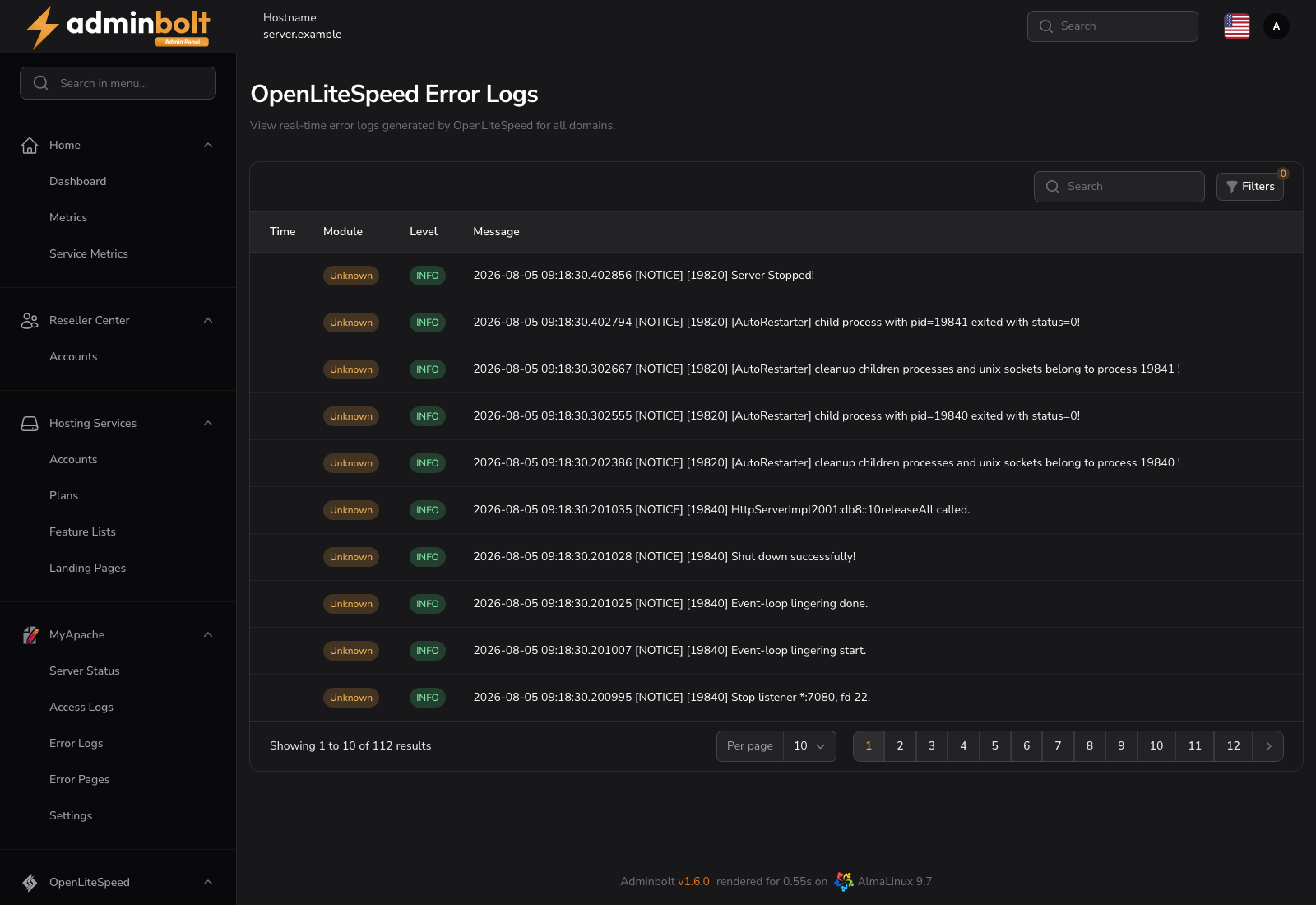Viewport: 1316px width, 905px height.
Task: Open MyApache Error Logs
Action: pyautogui.click(x=76, y=744)
